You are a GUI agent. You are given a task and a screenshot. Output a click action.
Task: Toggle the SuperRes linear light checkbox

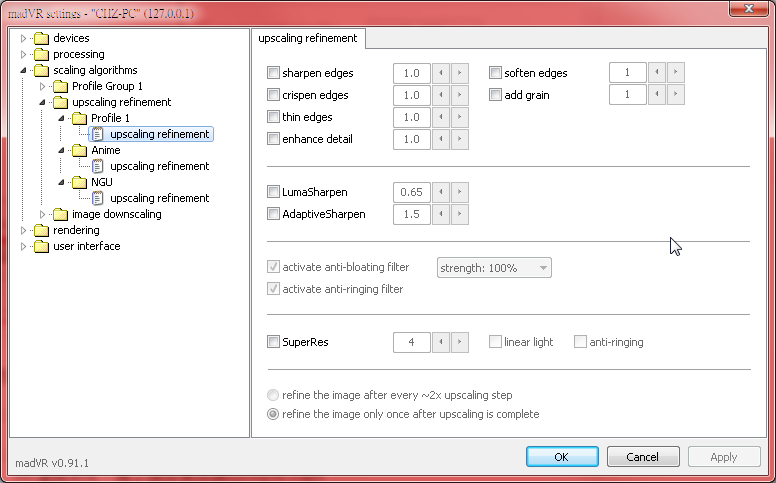(x=495, y=341)
